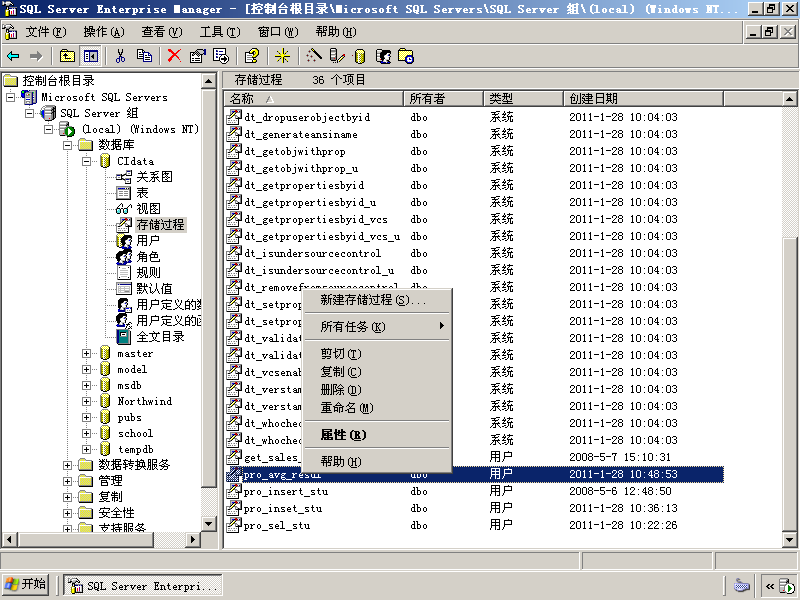Click the Back arrow toolbar icon
The image size is (800, 600).
[13, 56]
